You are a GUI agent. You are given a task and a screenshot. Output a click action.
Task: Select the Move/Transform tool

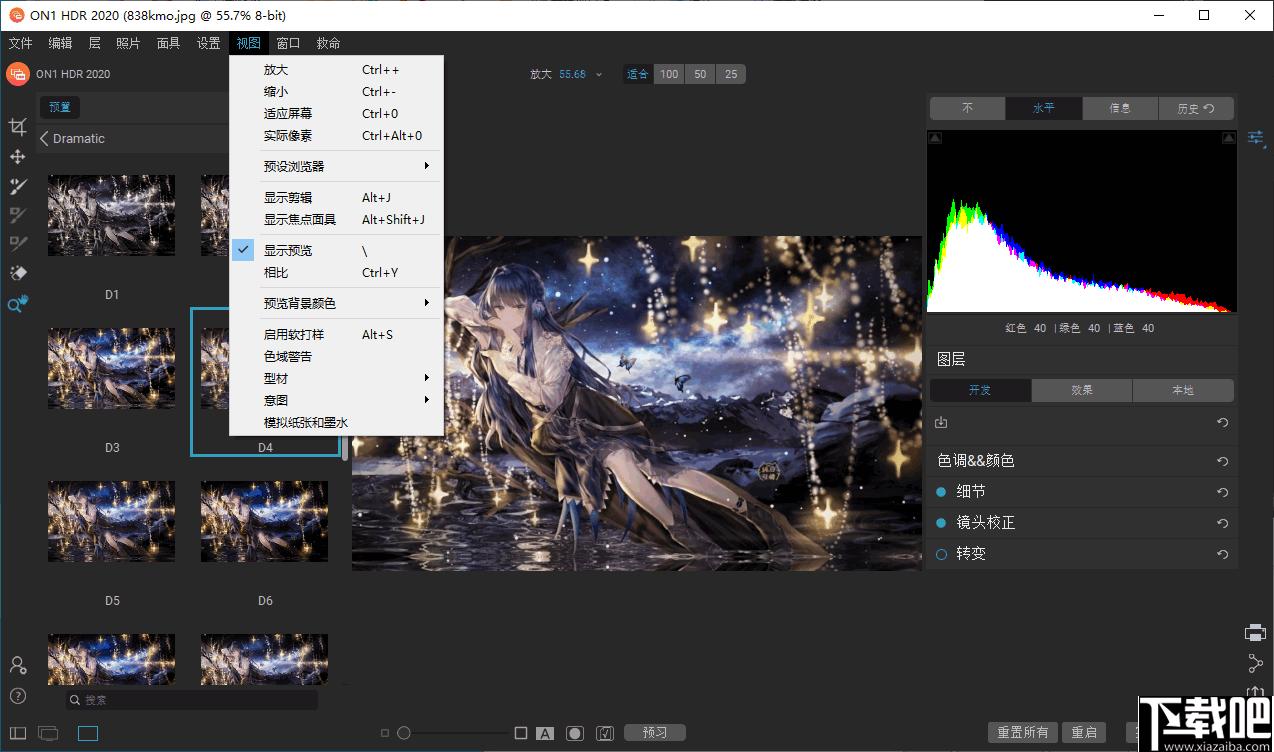tap(17, 157)
